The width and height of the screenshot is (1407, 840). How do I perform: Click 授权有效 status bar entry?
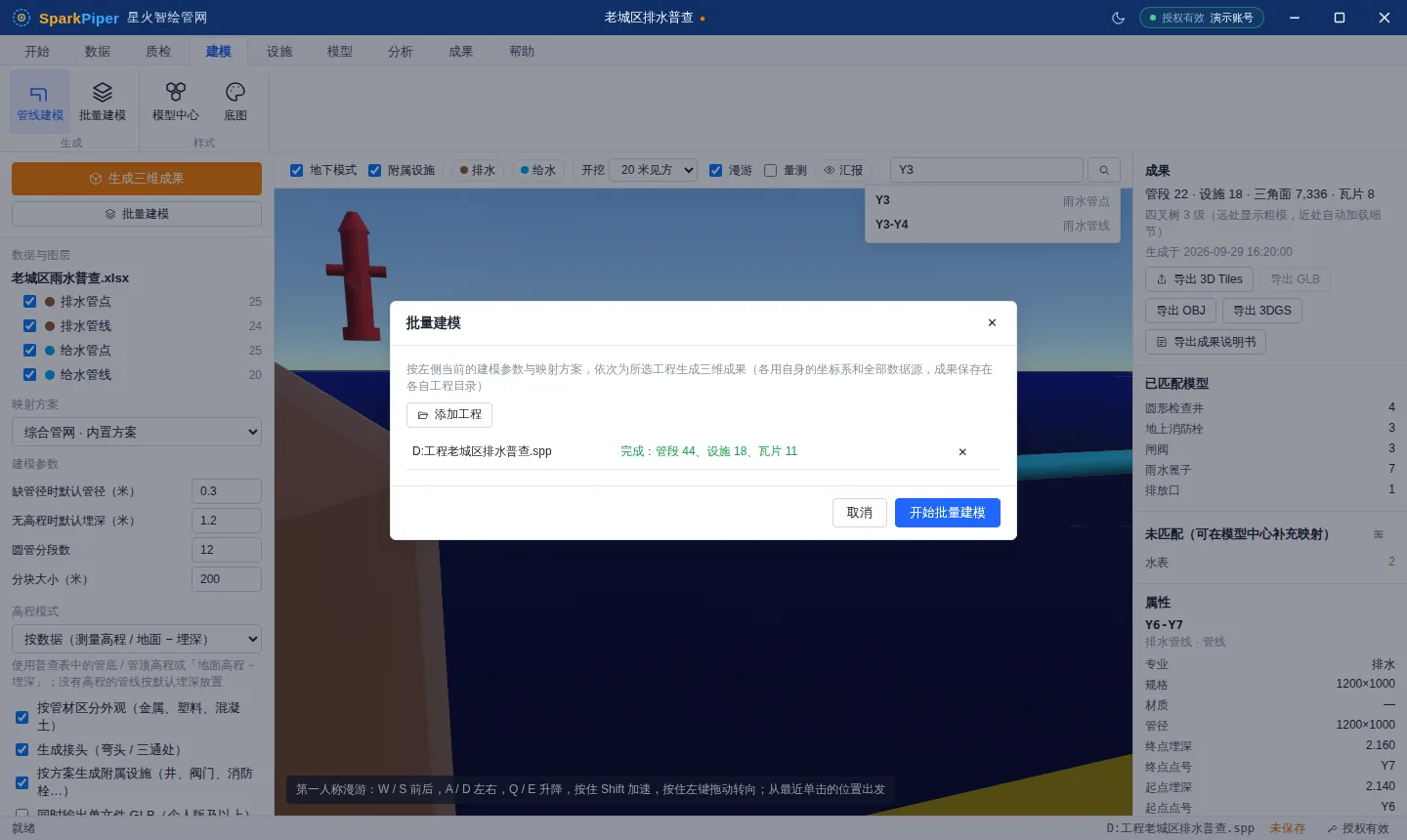pyautogui.click(x=1358, y=828)
